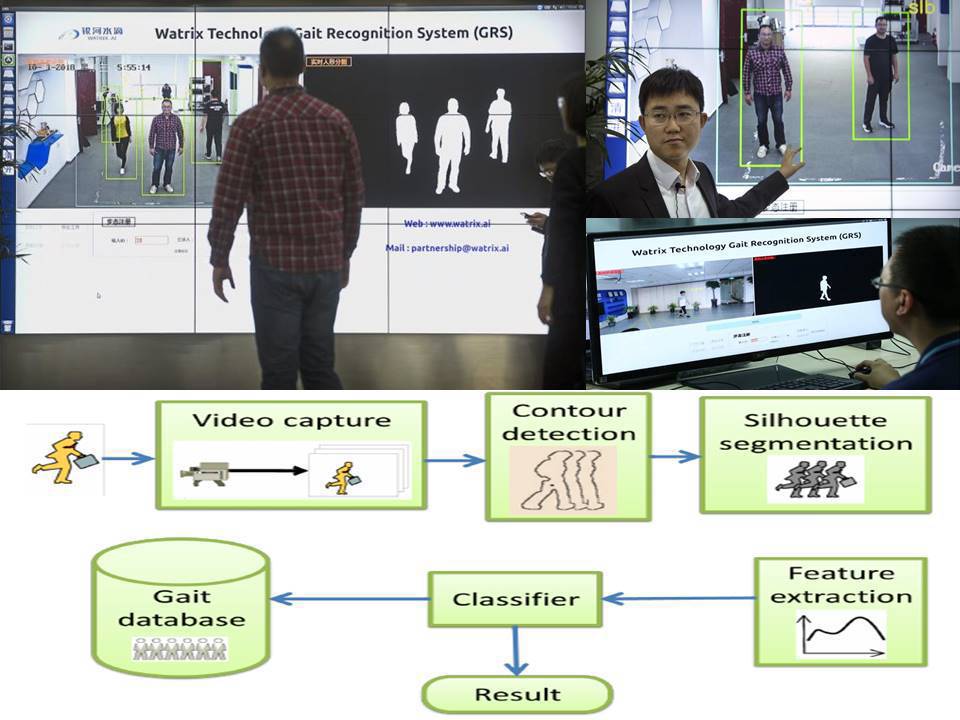
Task: Click the gray silhouettes image under Silhouette segmentation
Action: click(x=815, y=479)
